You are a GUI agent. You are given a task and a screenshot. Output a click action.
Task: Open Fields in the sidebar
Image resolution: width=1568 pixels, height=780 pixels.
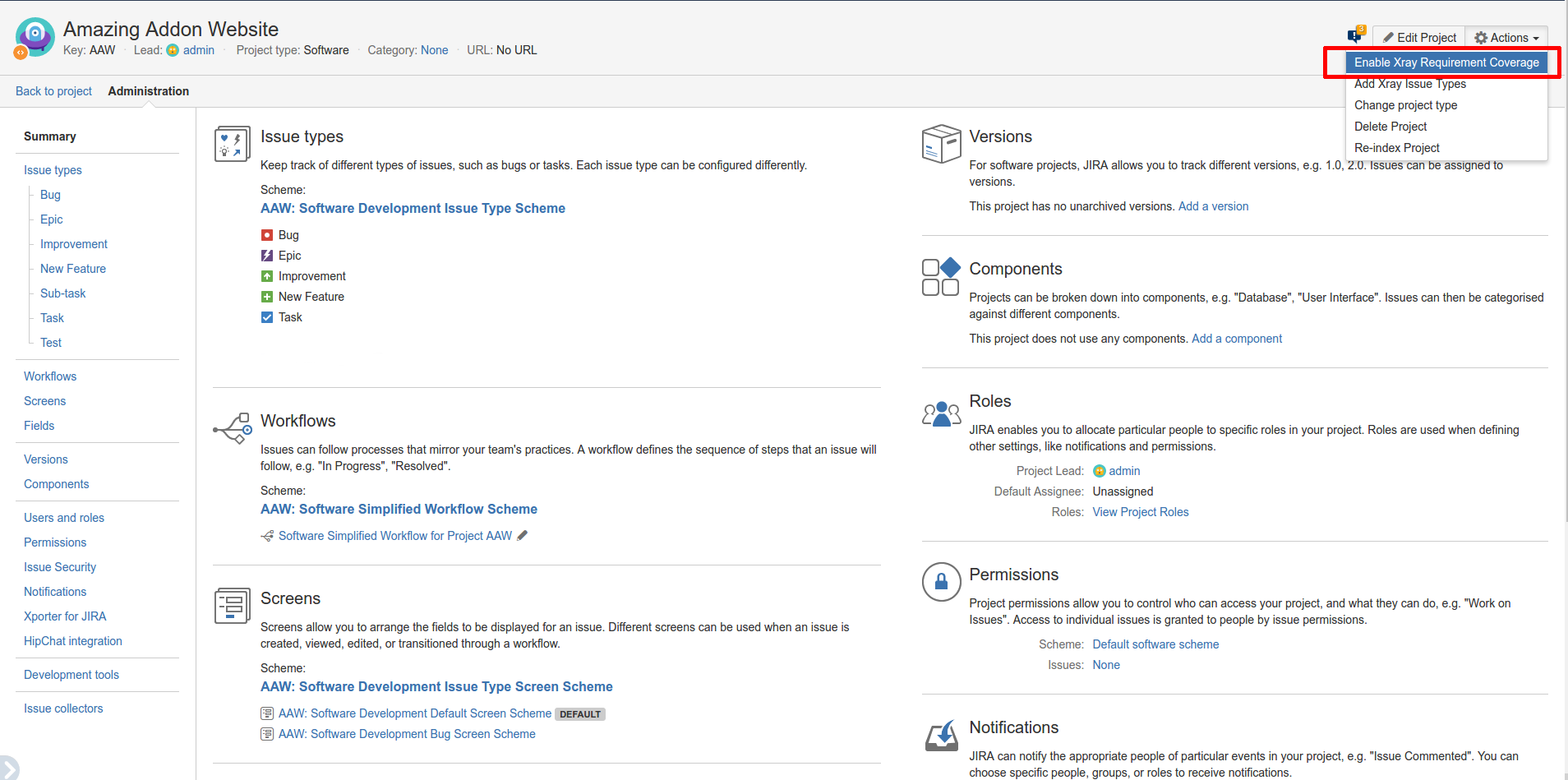(x=39, y=426)
